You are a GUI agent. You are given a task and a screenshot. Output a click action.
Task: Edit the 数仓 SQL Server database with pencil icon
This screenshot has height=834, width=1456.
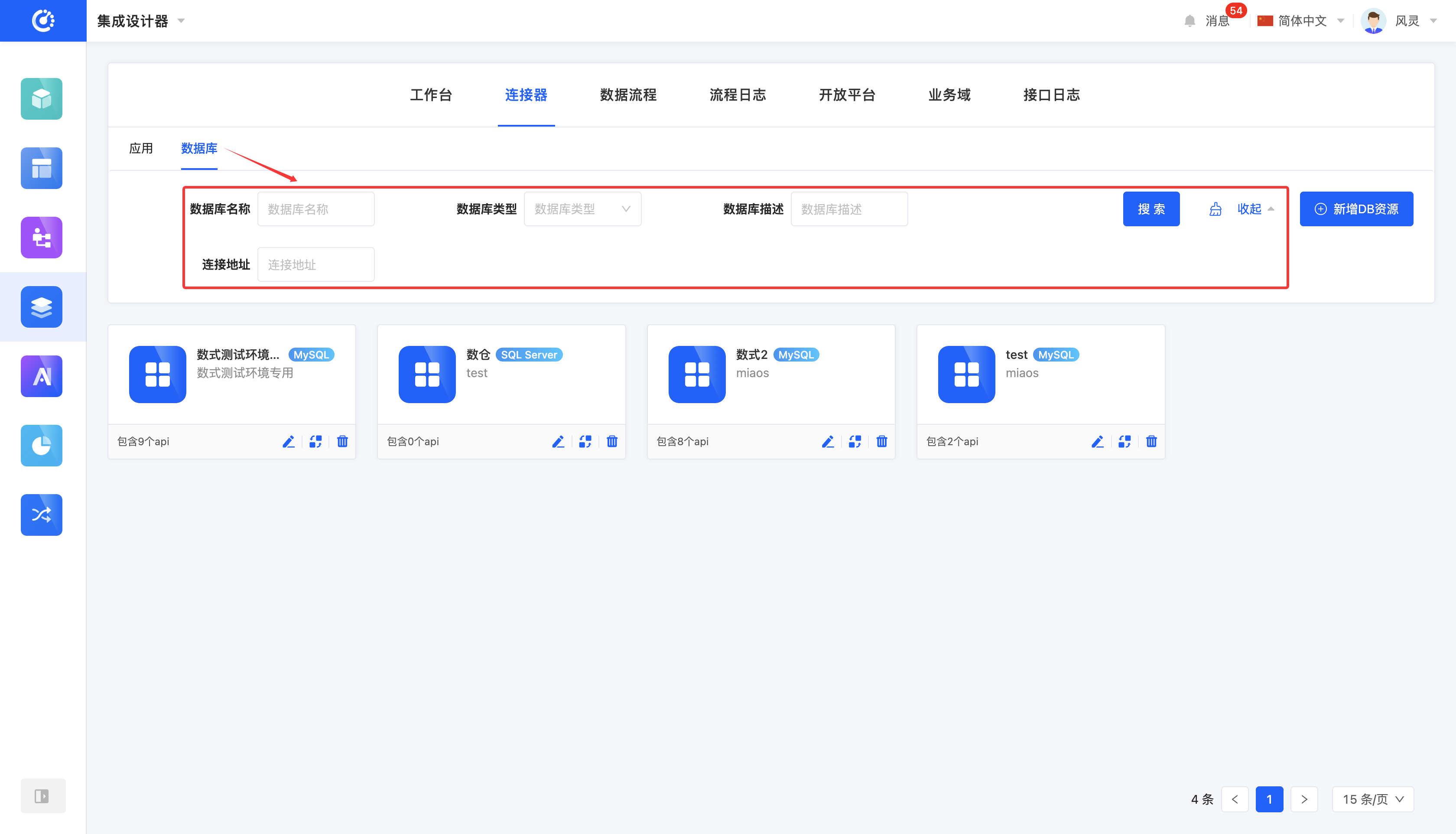click(x=558, y=441)
